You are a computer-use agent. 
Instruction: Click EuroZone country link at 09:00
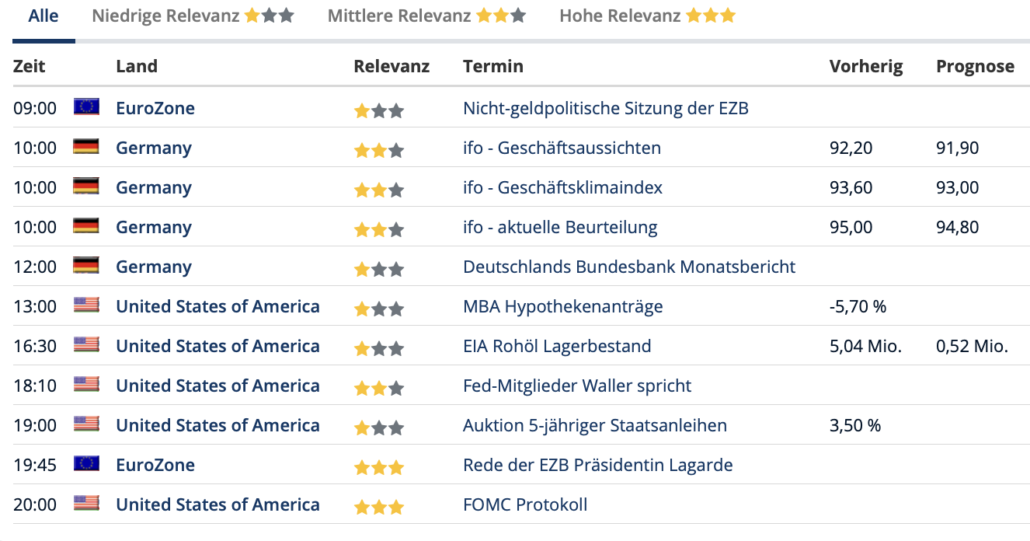click(155, 108)
